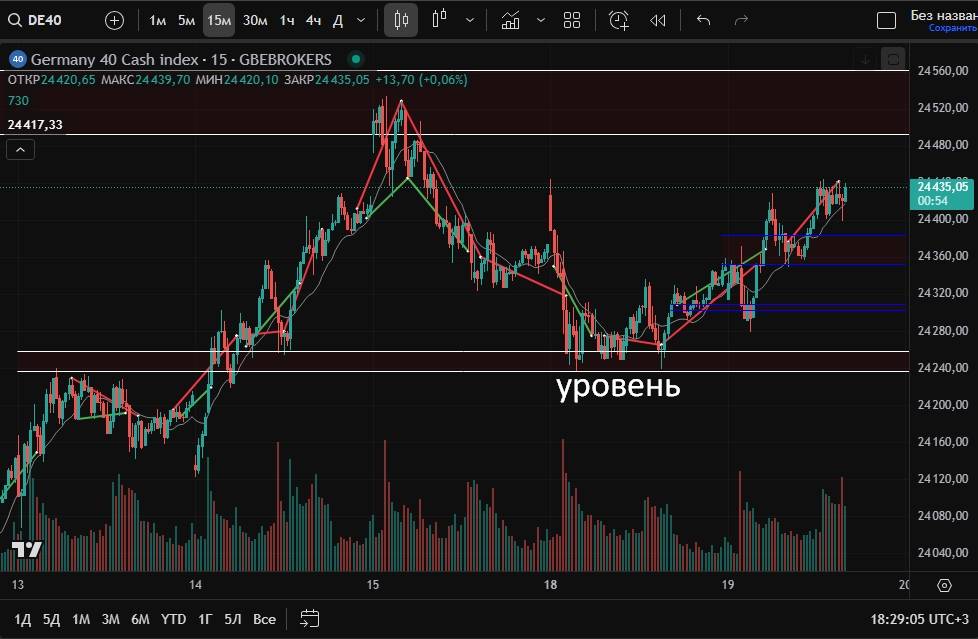Click the TradingView logo on the chart
The image size is (978, 639).
[27, 549]
